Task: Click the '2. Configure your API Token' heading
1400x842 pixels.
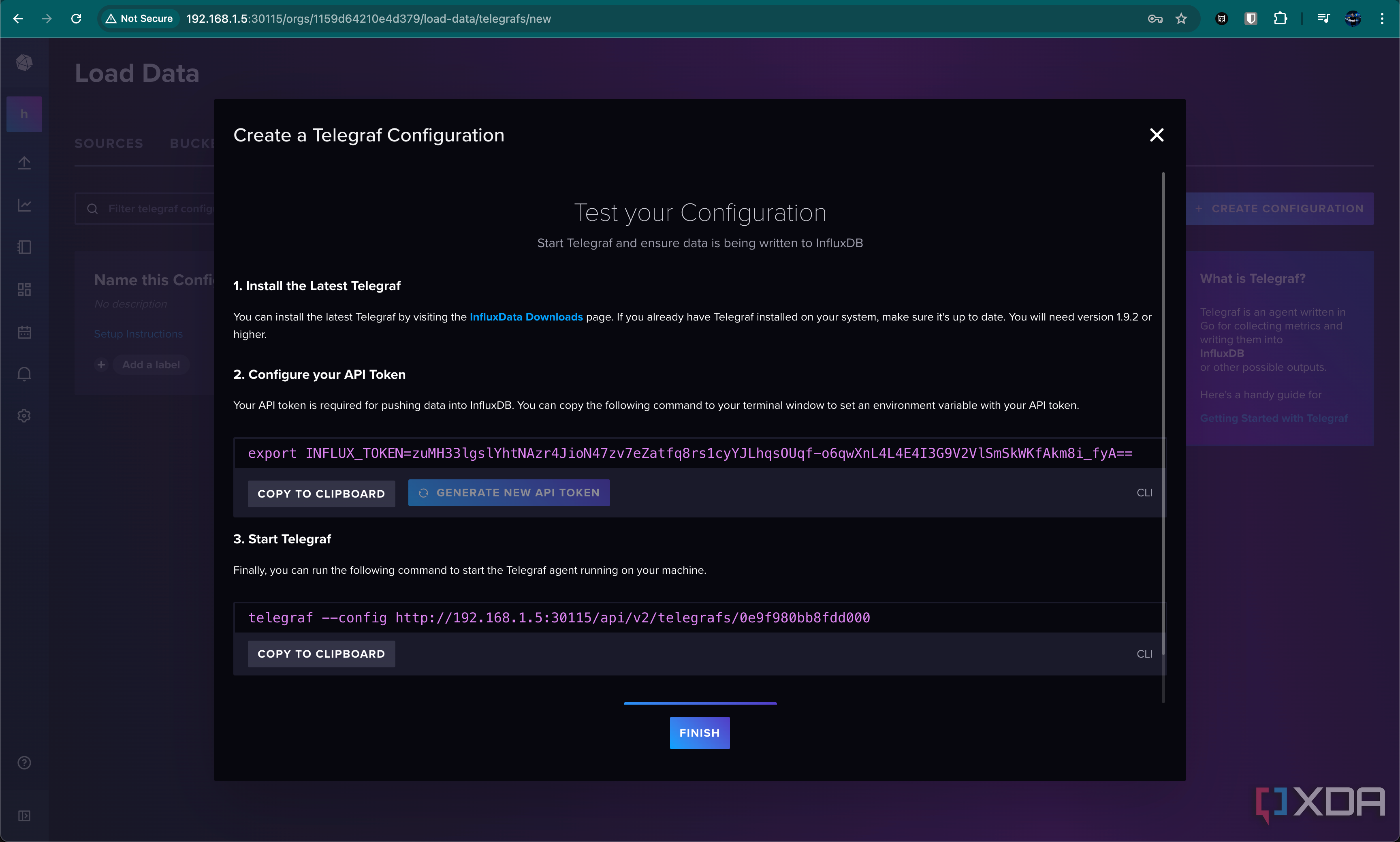Action: [x=319, y=374]
